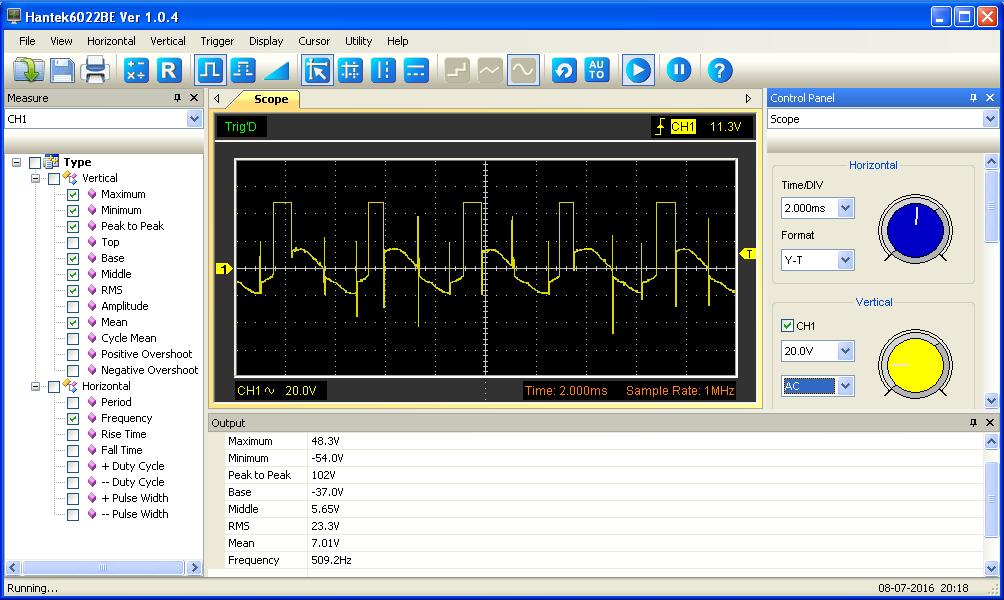
Task: Click the blue play run button
Action: 638,70
